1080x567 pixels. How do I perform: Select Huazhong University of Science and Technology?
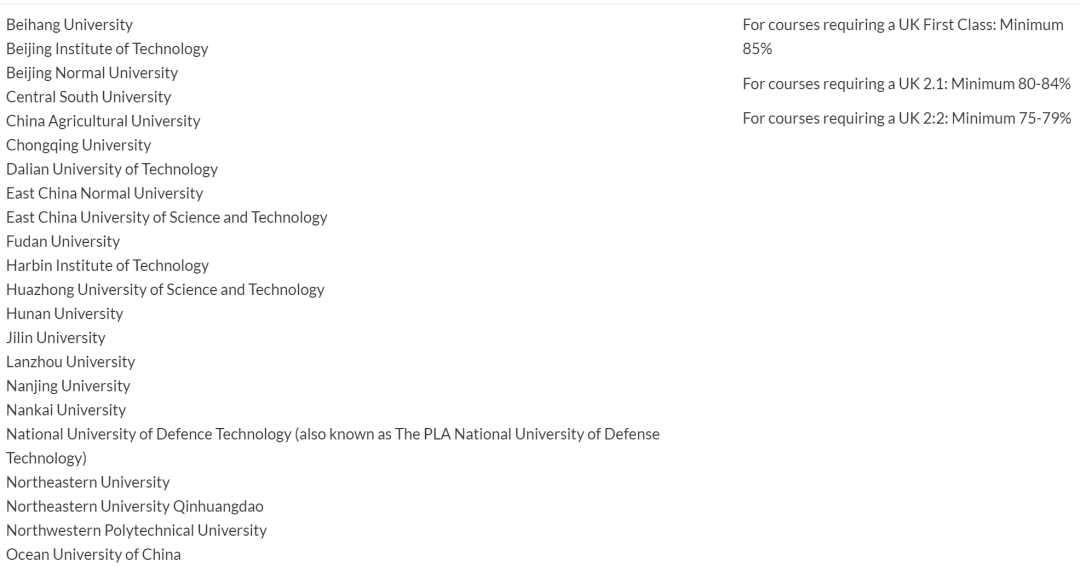pos(165,289)
